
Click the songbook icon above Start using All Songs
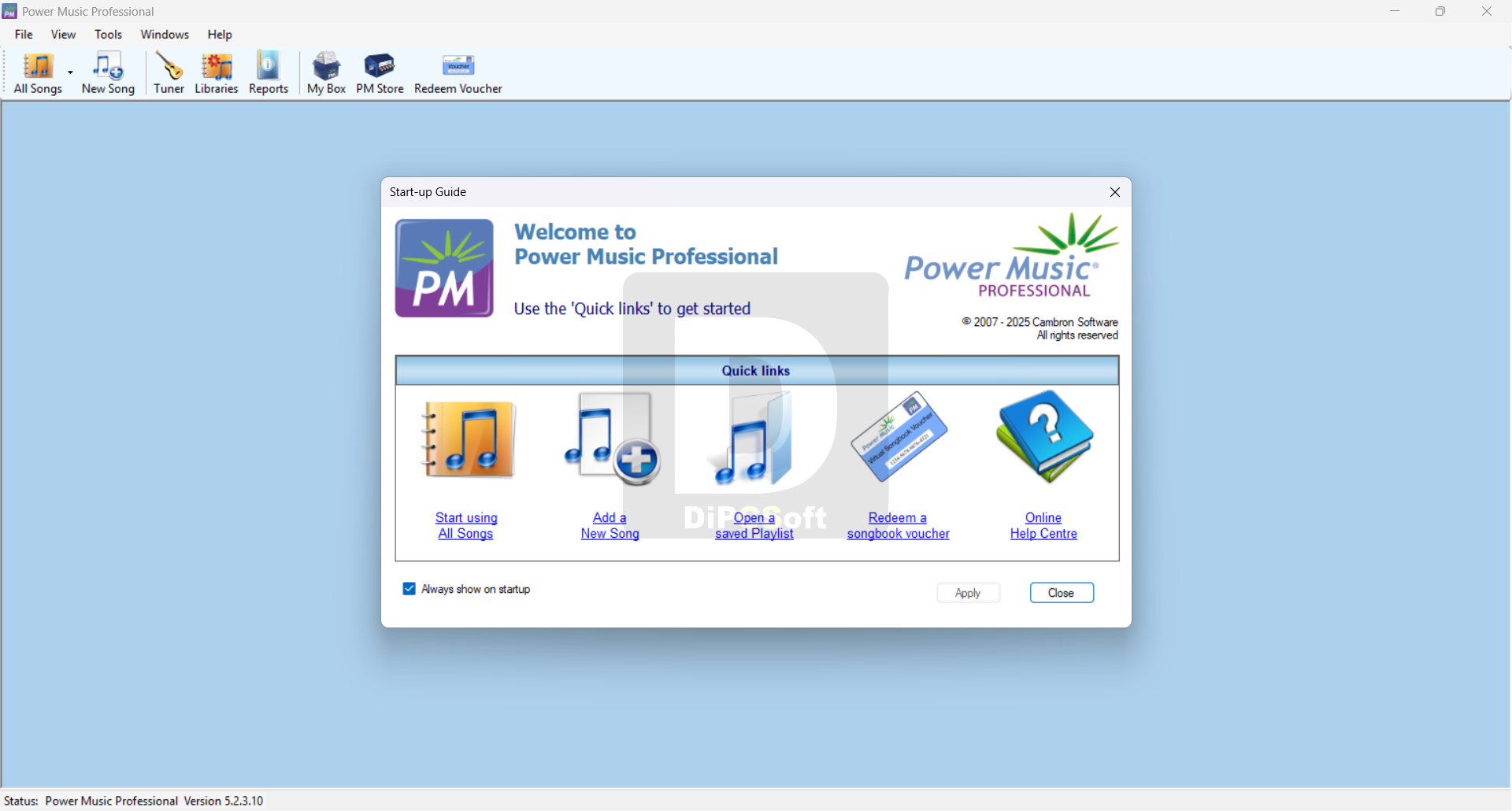(x=468, y=439)
